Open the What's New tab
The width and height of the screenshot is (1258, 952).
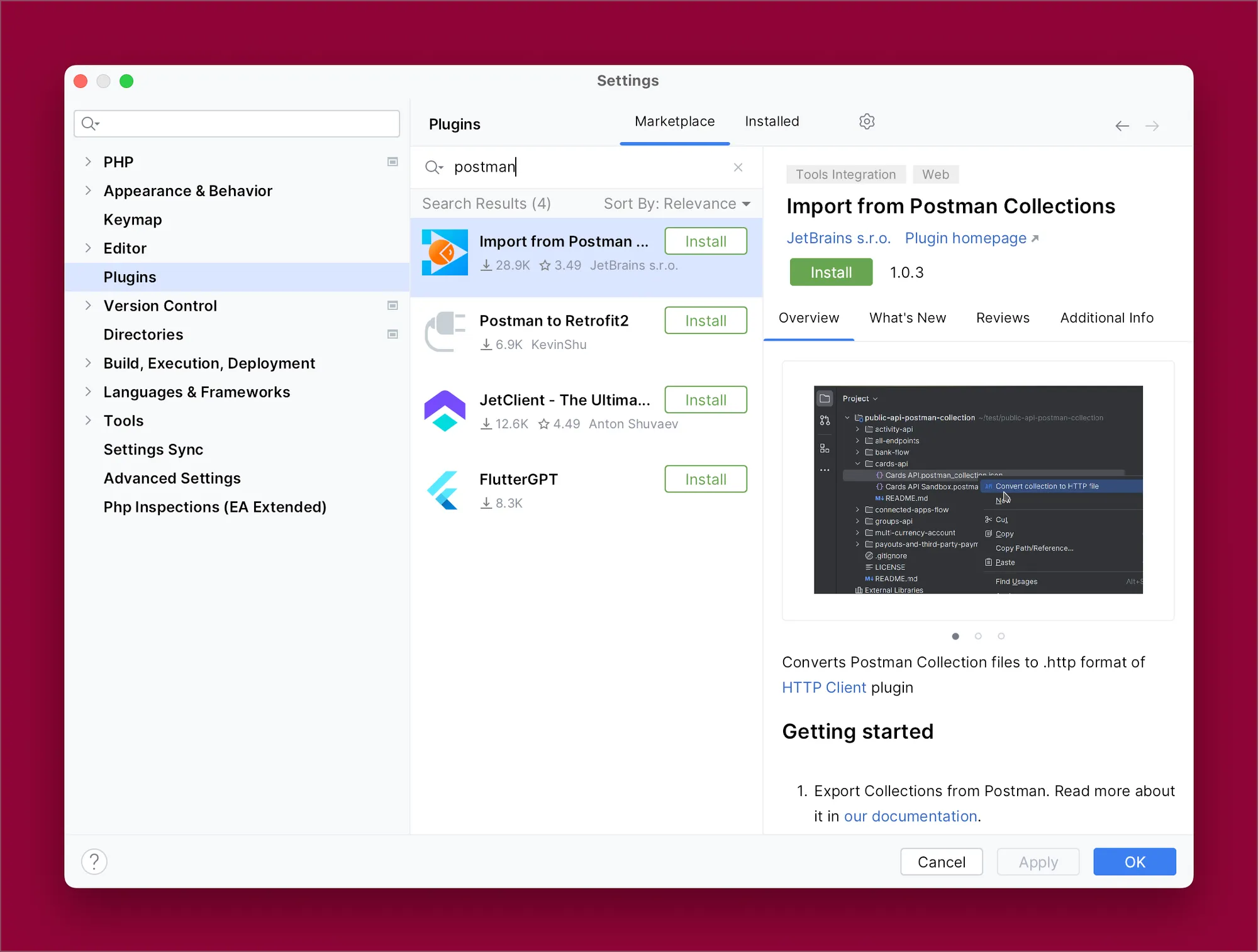click(908, 318)
